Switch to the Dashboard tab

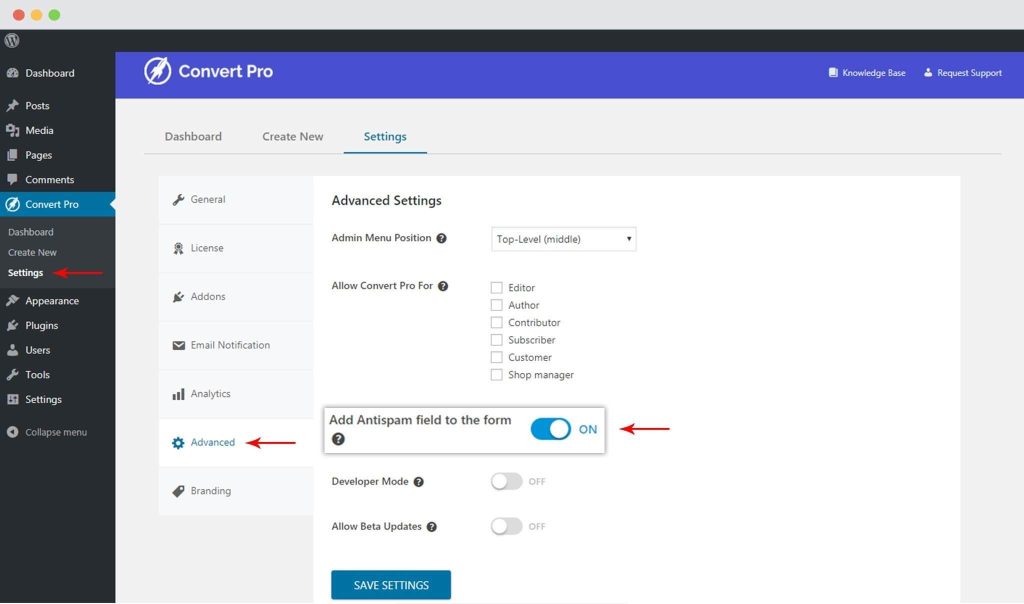[193, 136]
